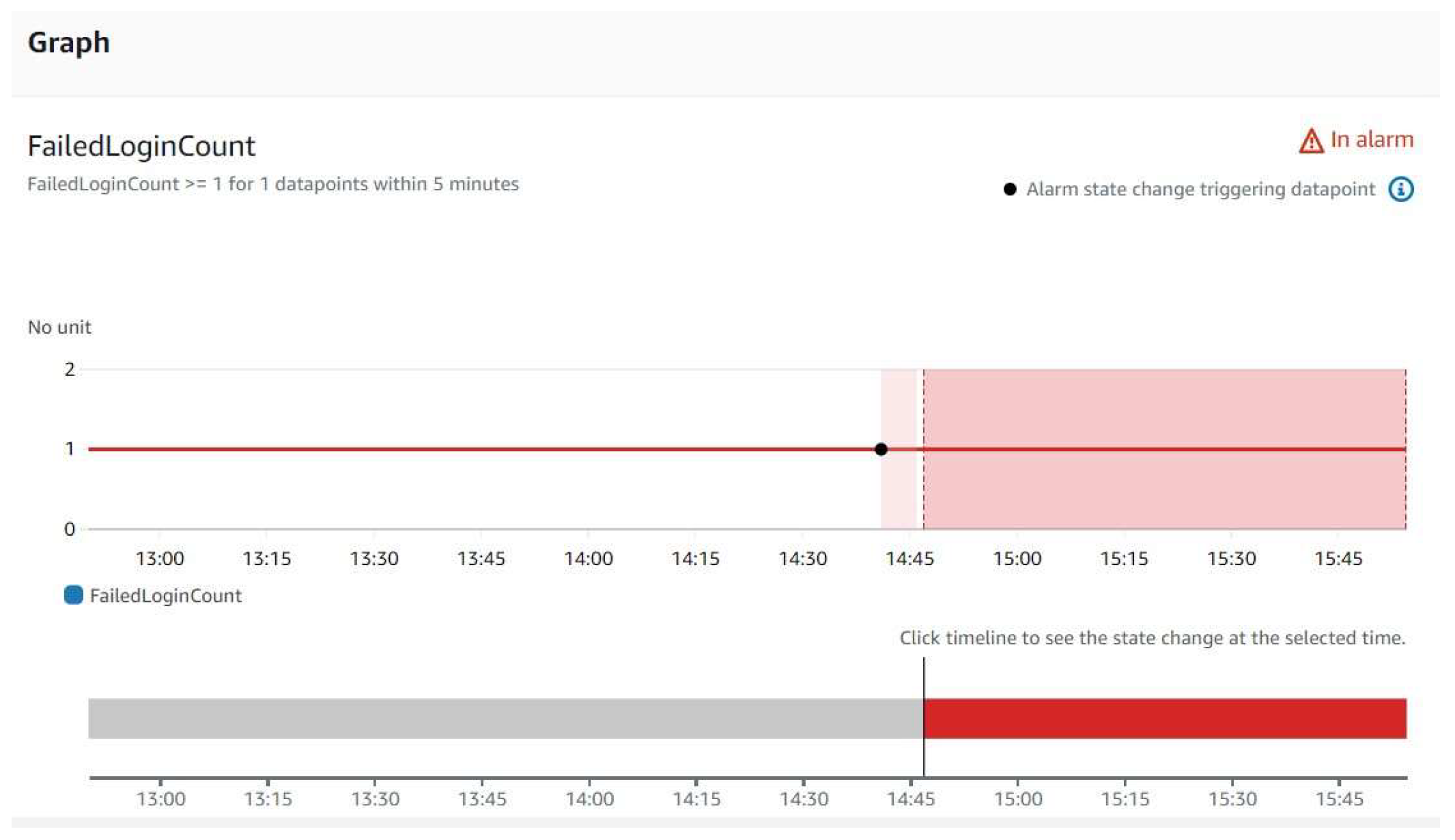Click the blue FailedLoginCount legend color swatch

73,594
